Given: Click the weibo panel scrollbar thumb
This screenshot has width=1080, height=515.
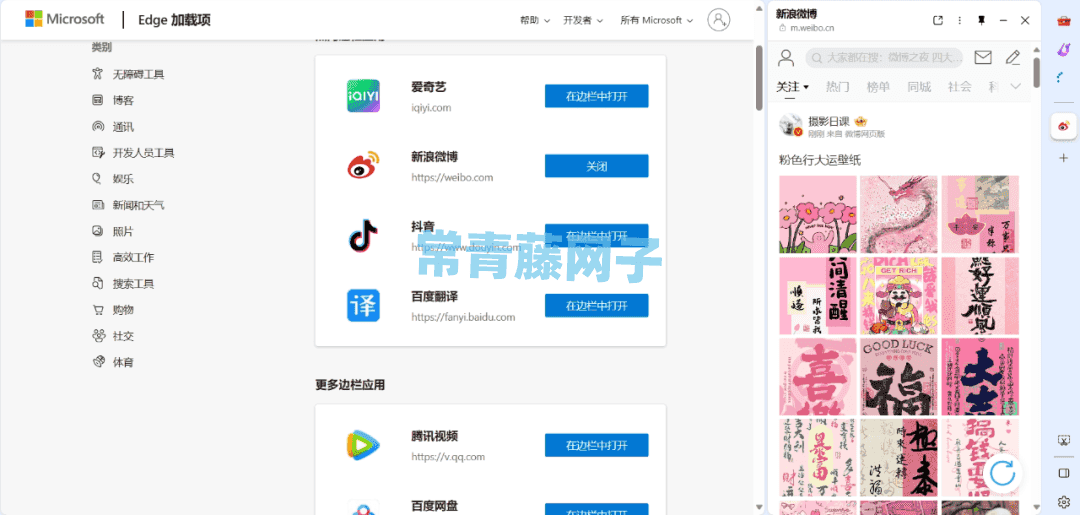Looking at the screenshot, I should [1037, 72].
